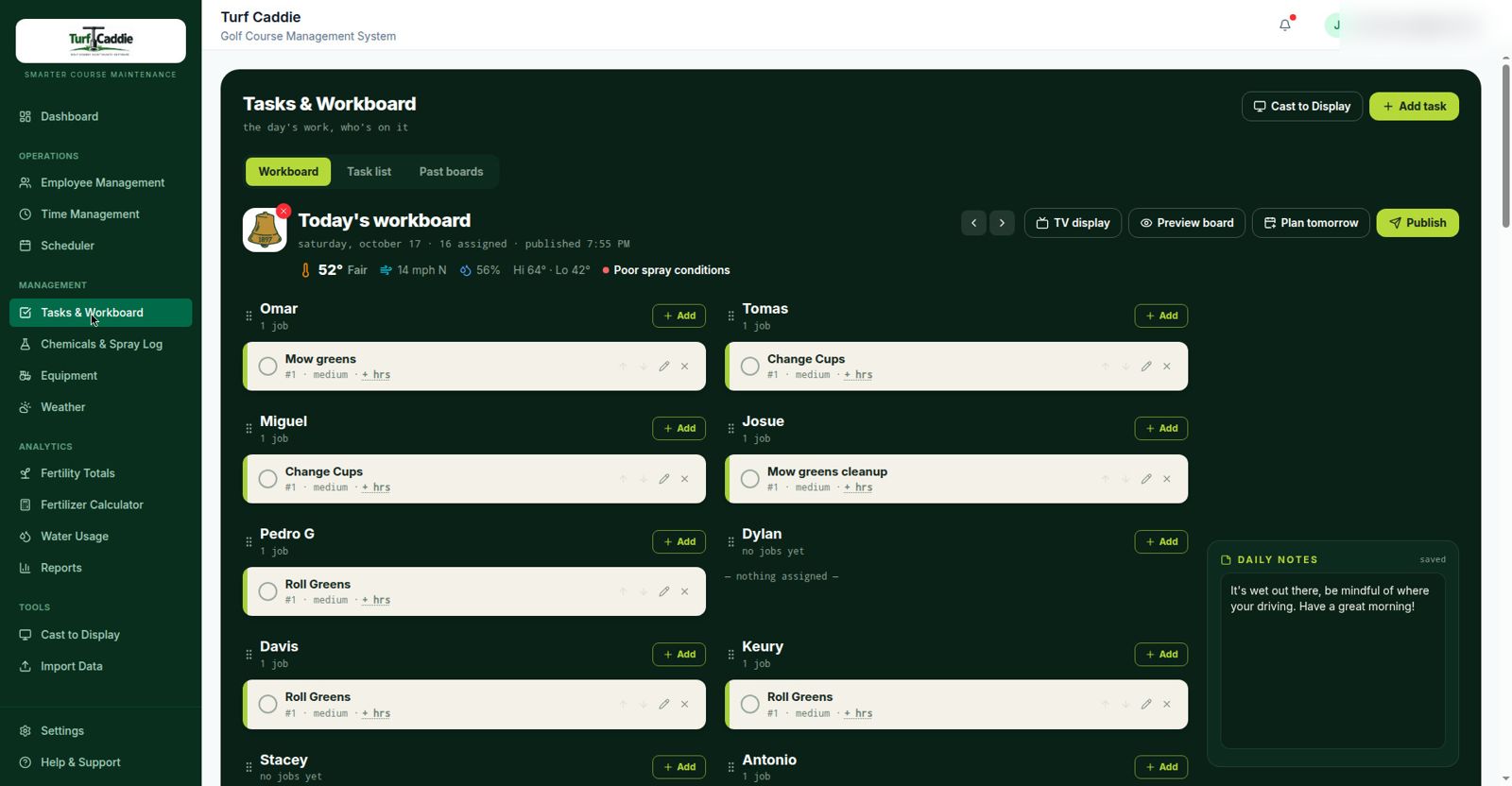Add a job for Dylan
This screenshot has width=1512, height=786.
1161,541
